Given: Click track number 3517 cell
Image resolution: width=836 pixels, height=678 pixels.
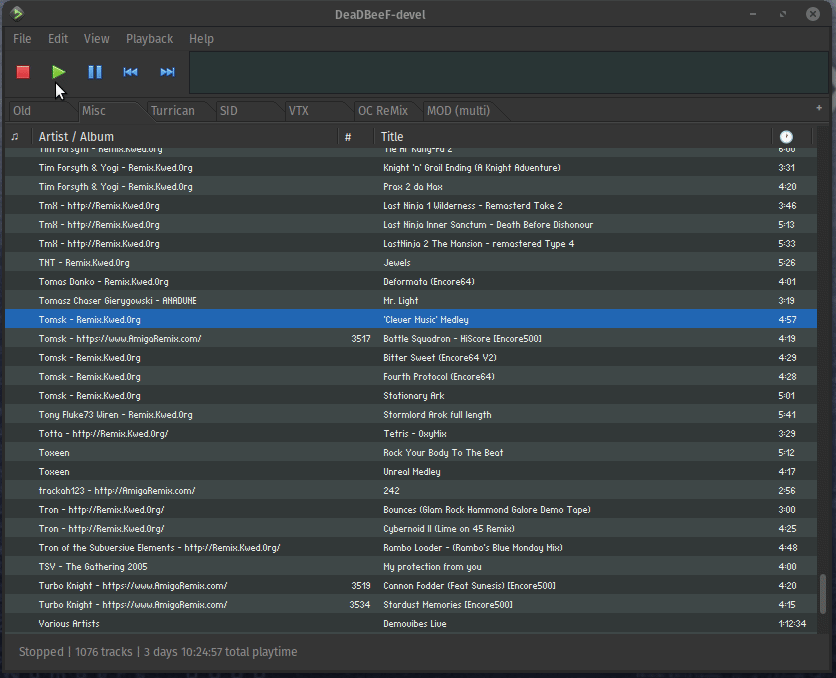Looking at the screenshot, I should [x=360, y=338].
